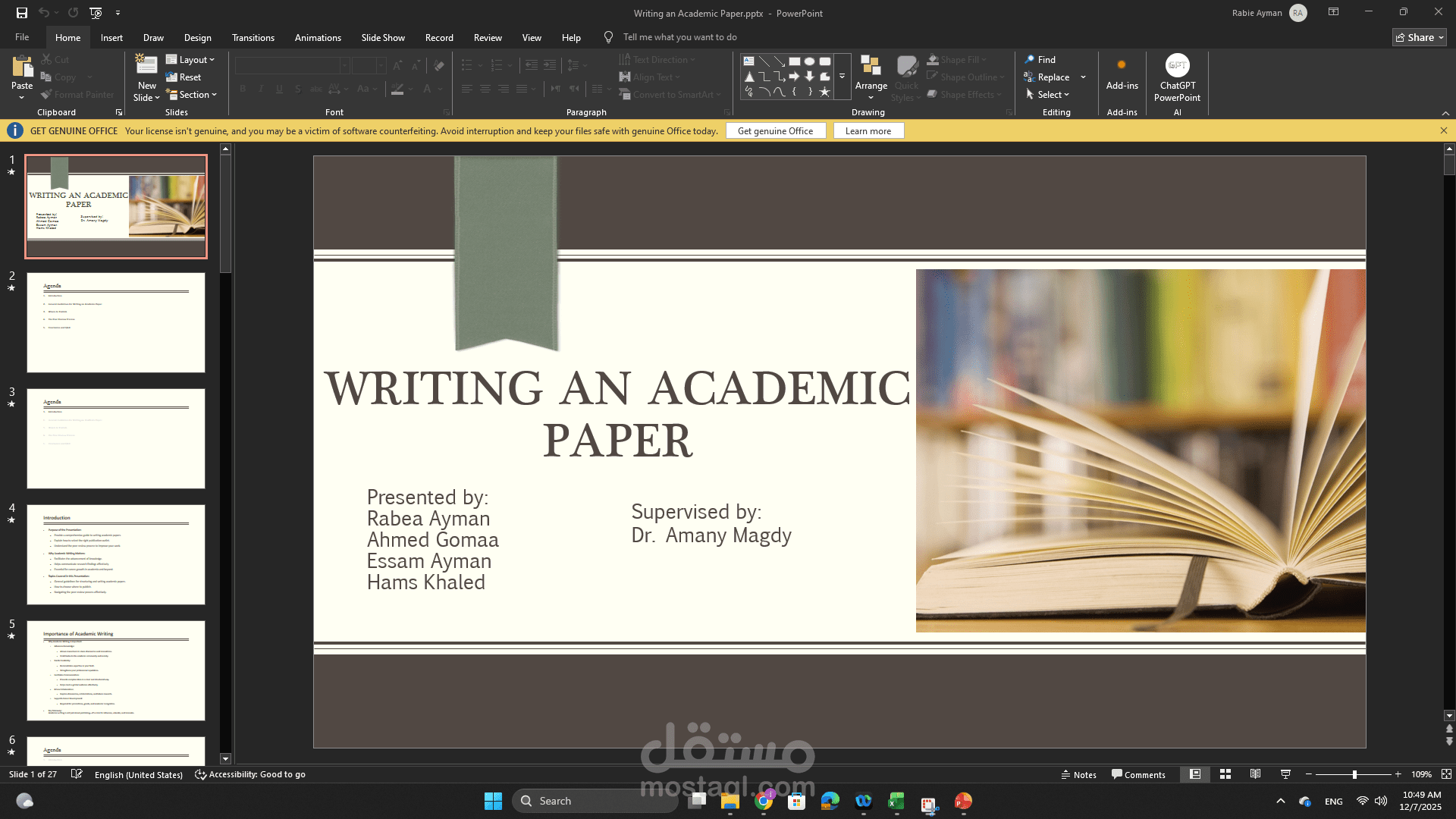Click the zoom slider handle
This screenshot has height=819, width=1456.
pyautogui.click(x=1354, y=774)
